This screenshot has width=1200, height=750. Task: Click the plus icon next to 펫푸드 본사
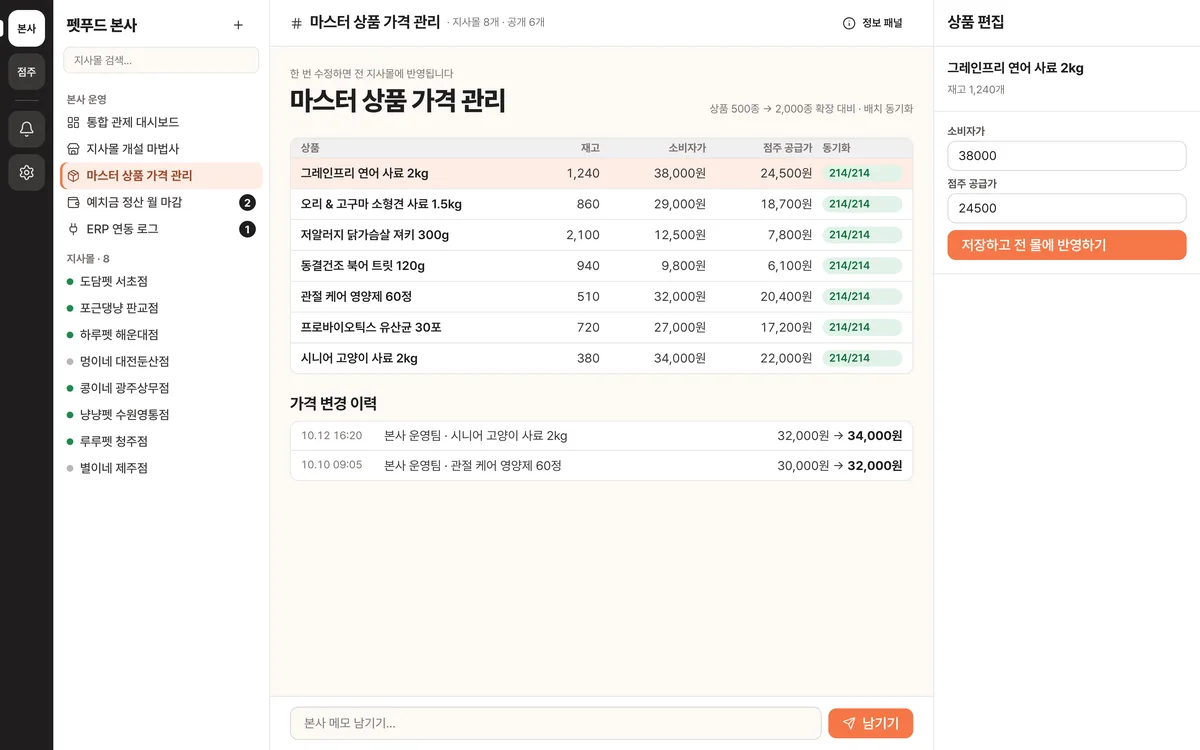tap(238, 25)
